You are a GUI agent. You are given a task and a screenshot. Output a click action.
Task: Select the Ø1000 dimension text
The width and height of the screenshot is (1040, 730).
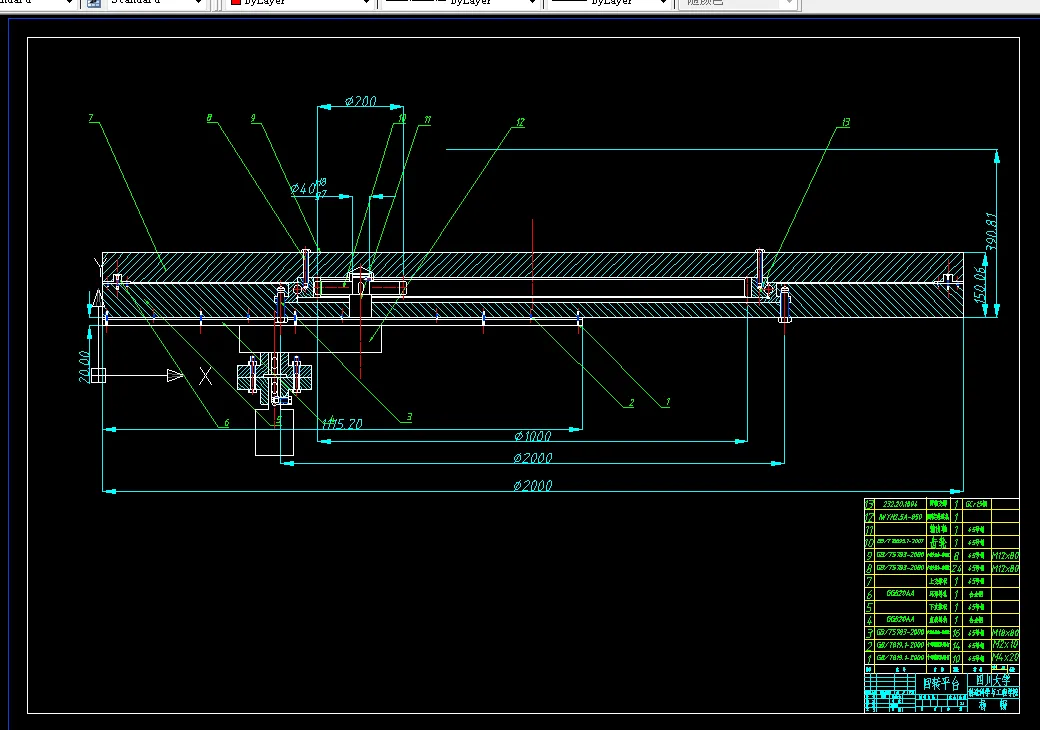[533, 436]
